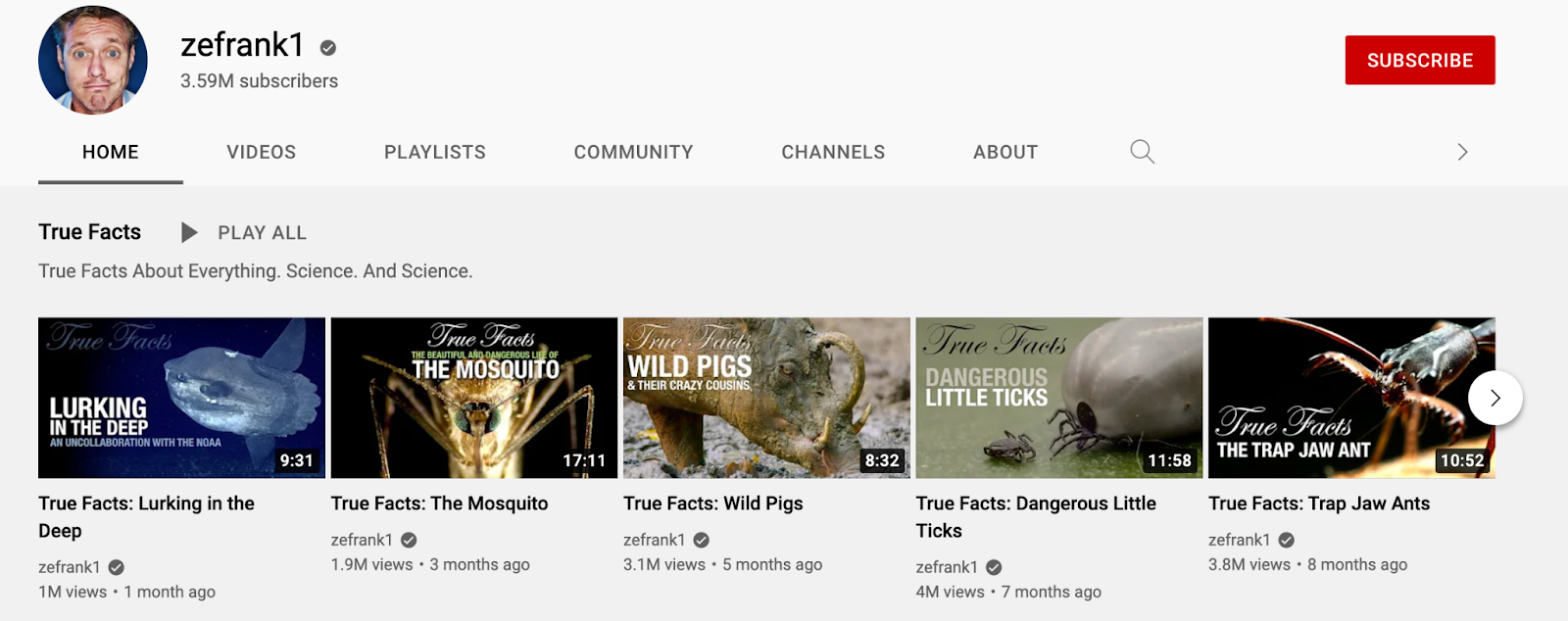The image size is (1568, 621).
Task: Show more tabs with right chevron
Action: point(1462,152)
